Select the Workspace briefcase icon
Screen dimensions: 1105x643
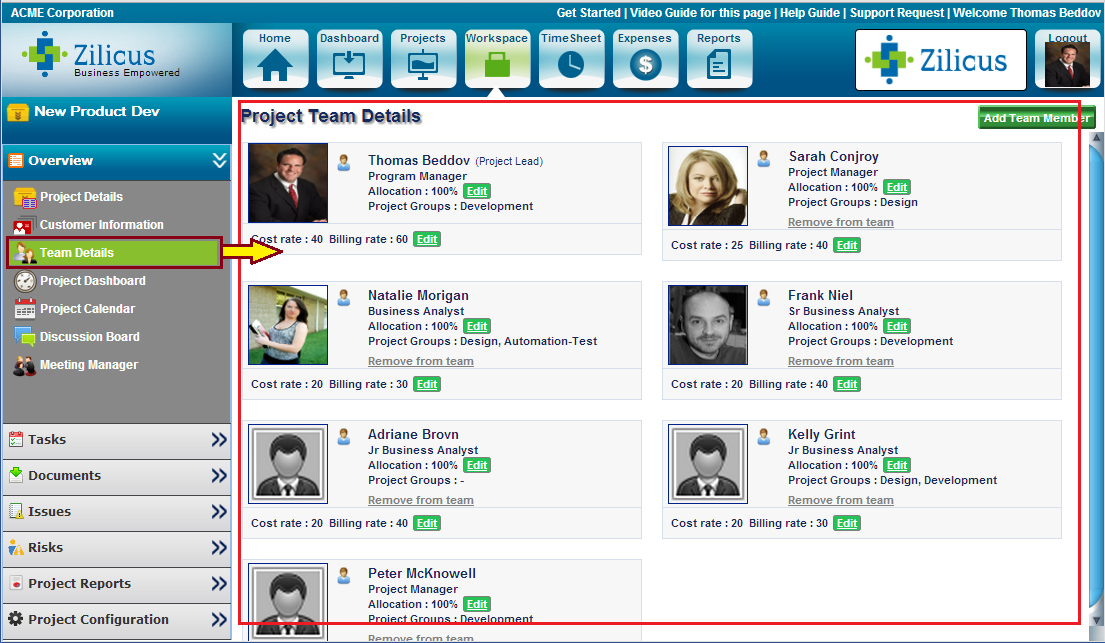tap(497, 65)
